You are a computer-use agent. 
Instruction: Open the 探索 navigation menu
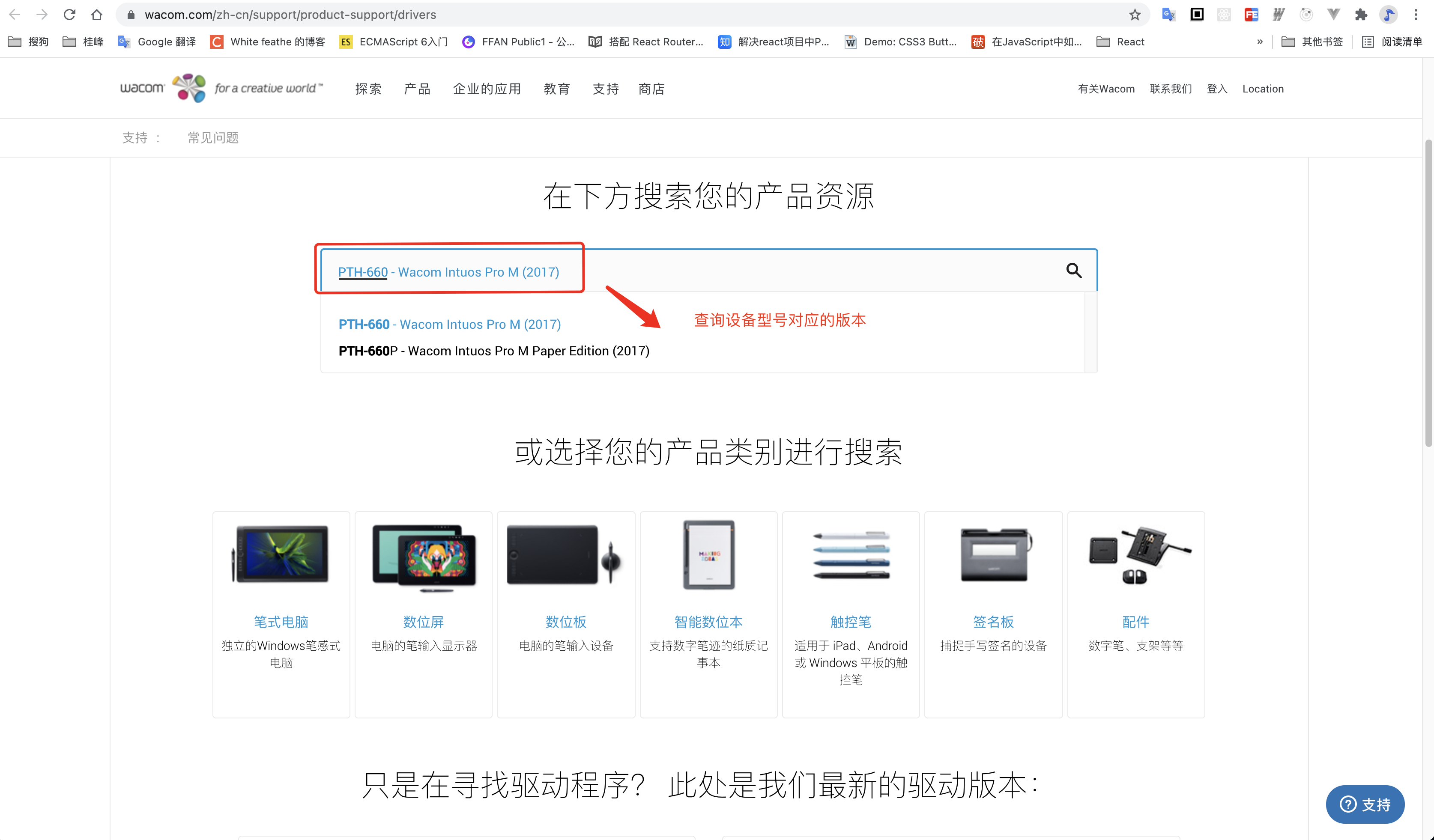pyautogui.click(x=368, y=89)
